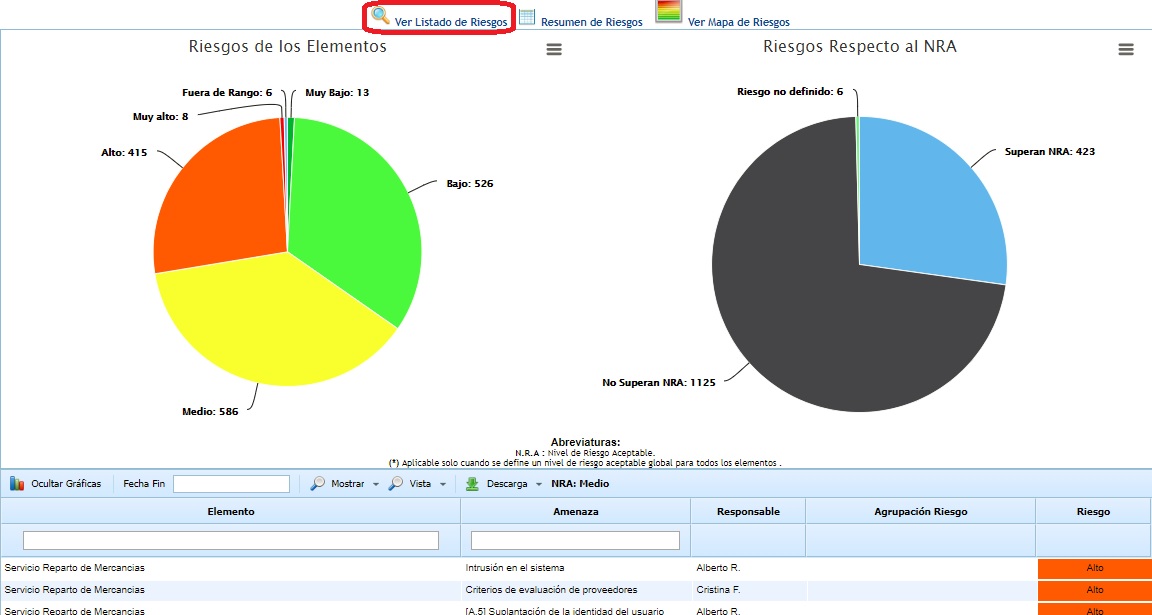The height and width of the screenshot is (615, 1152).
Task: Focus the Elemento filter text box
Action: [231, 540]
